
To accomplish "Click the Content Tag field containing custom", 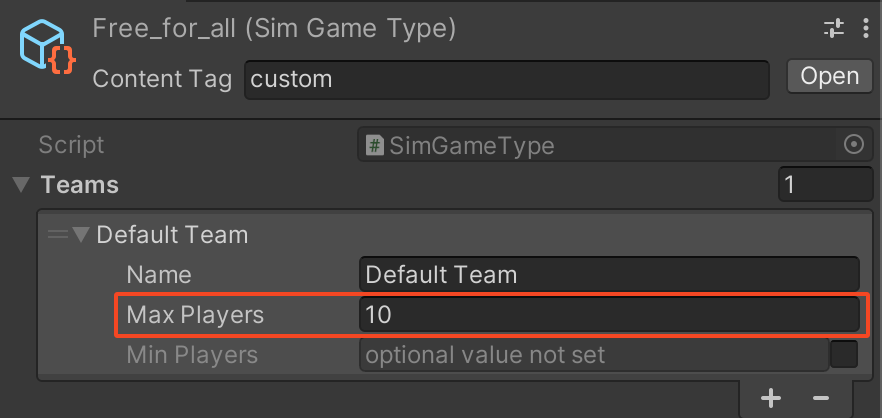I will [506, 79].
